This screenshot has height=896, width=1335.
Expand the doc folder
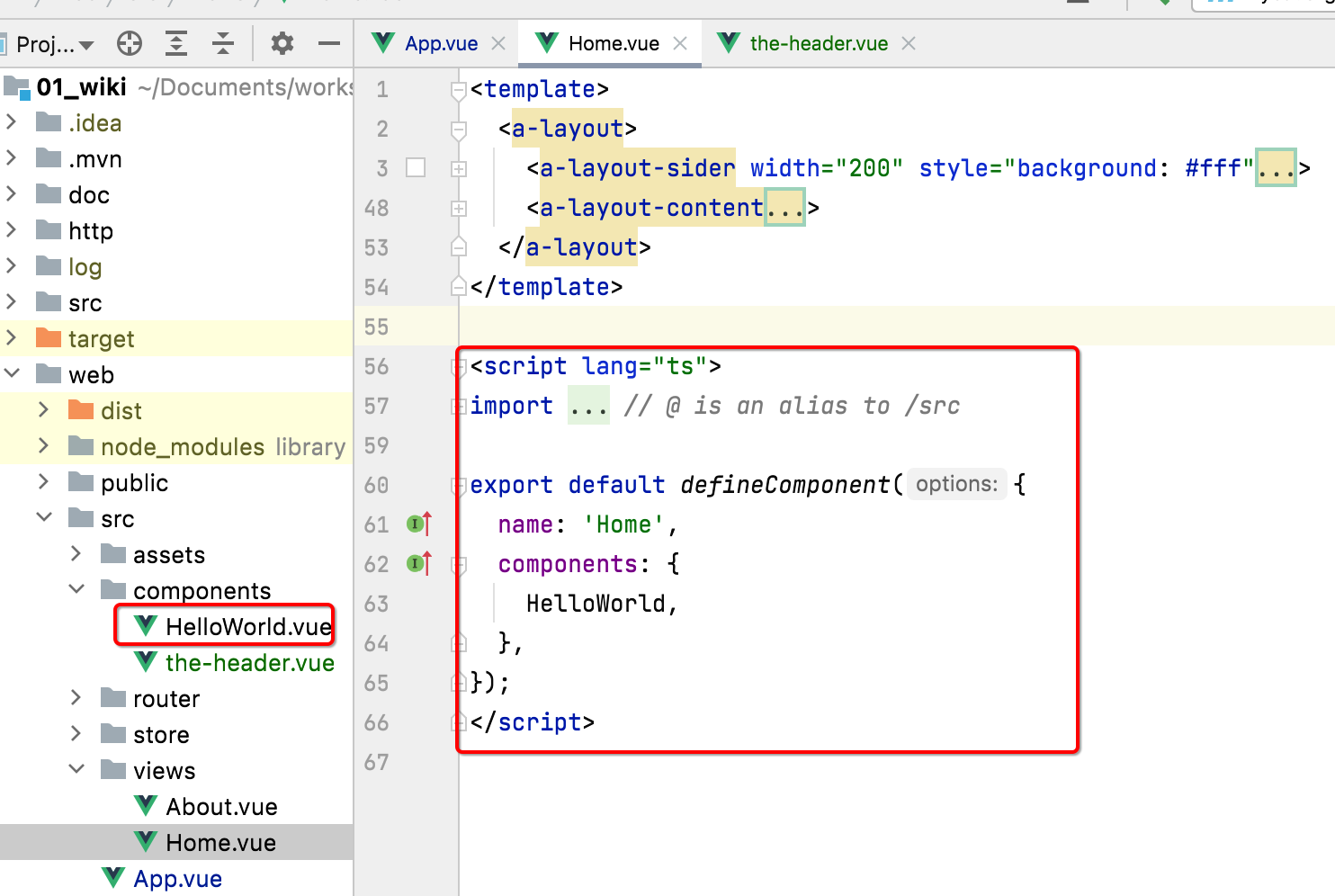coord(12,193)
